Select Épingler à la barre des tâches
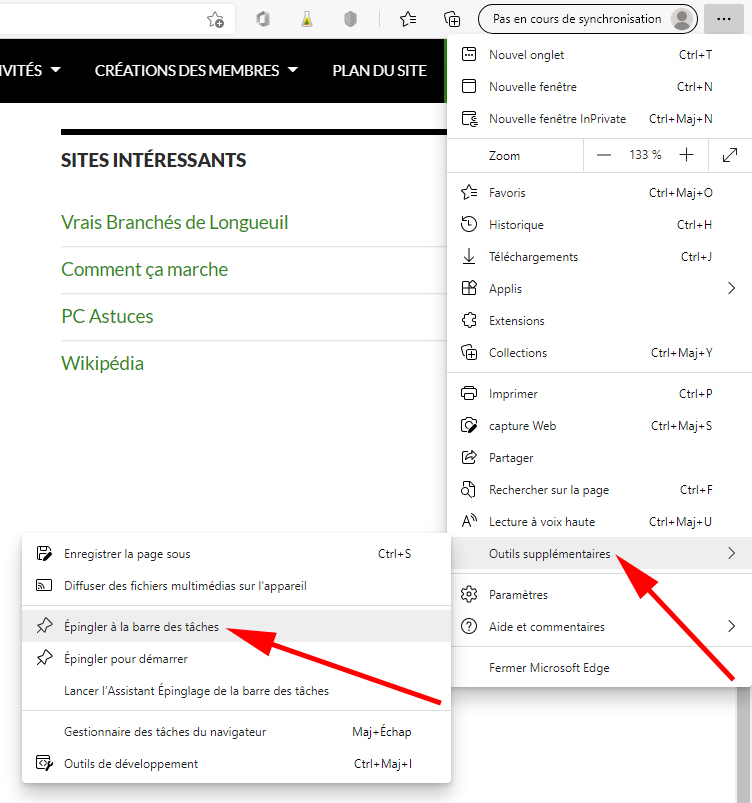The width and height of the screenshot is (752, 803). click(x=141, y=627)
